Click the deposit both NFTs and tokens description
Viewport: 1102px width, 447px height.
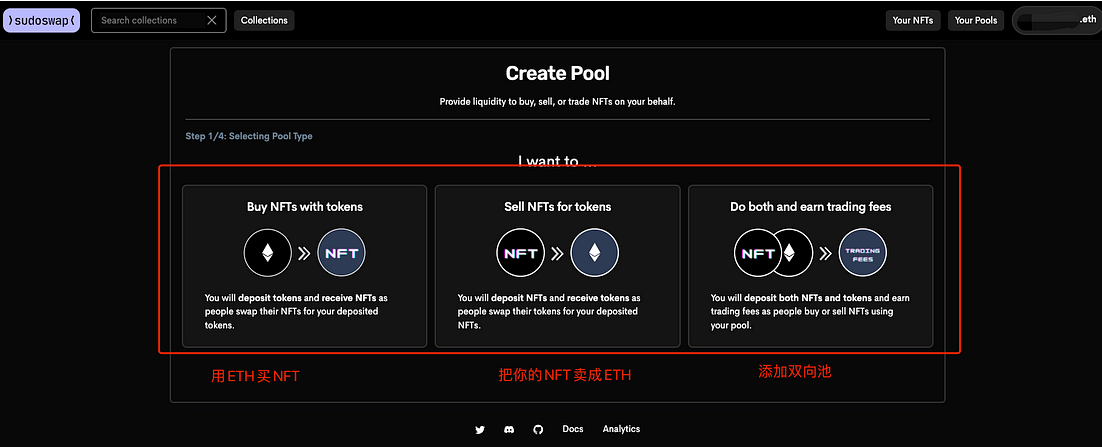[810, 312]
